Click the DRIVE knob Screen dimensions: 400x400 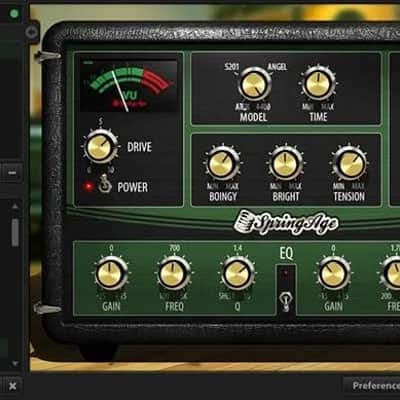[x=100, y=146]
